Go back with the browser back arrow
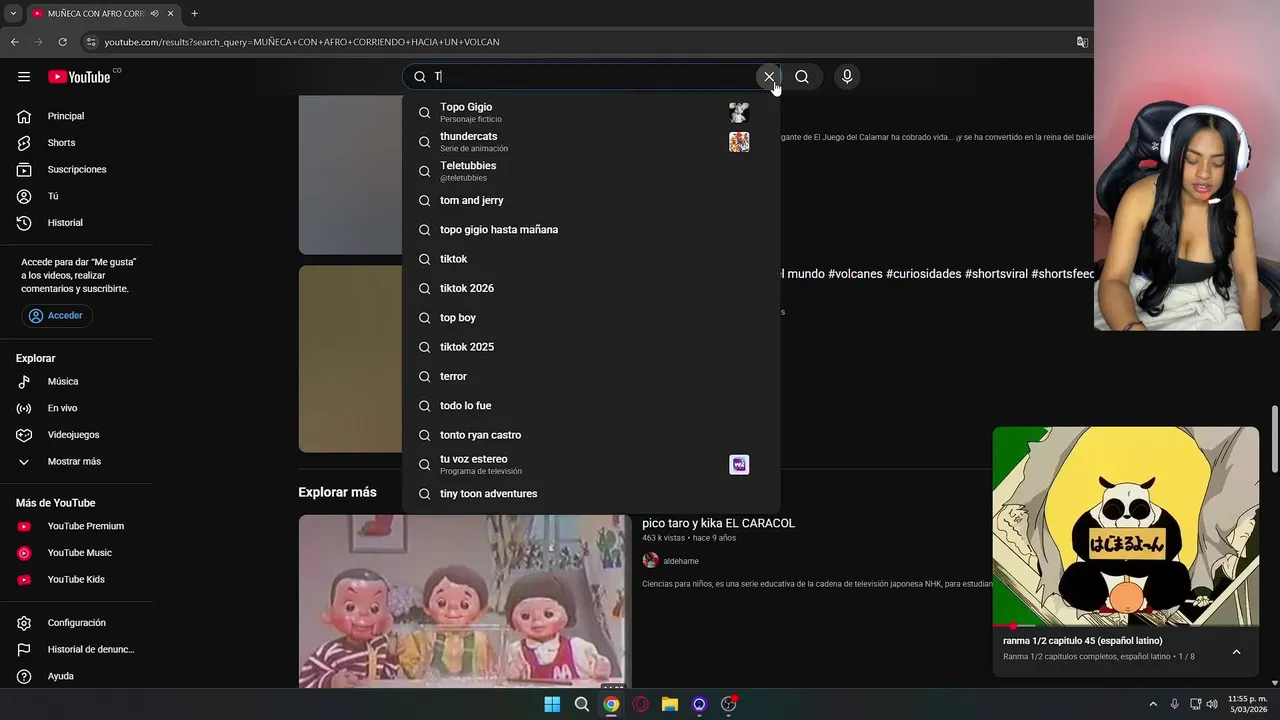 tap(14, 42)
